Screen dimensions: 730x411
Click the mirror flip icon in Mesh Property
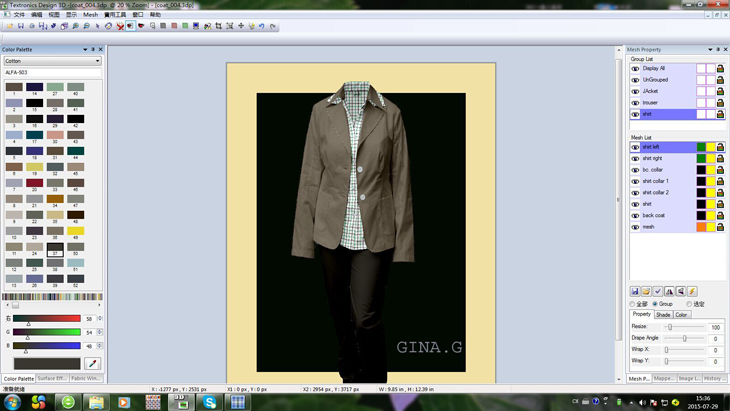(669, 291)
